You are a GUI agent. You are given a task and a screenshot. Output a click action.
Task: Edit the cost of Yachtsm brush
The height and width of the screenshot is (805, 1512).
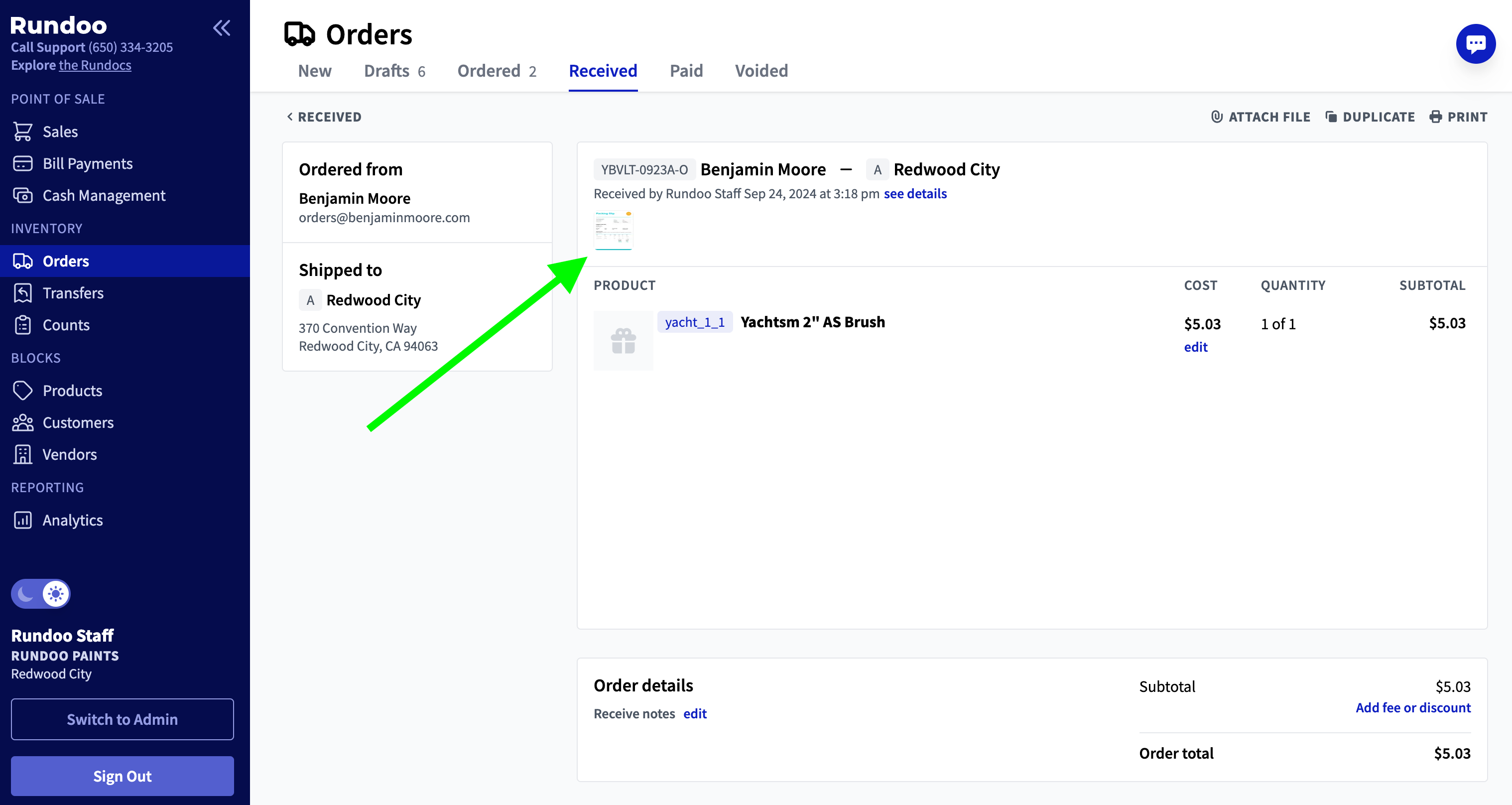[x=1196, y=347]
